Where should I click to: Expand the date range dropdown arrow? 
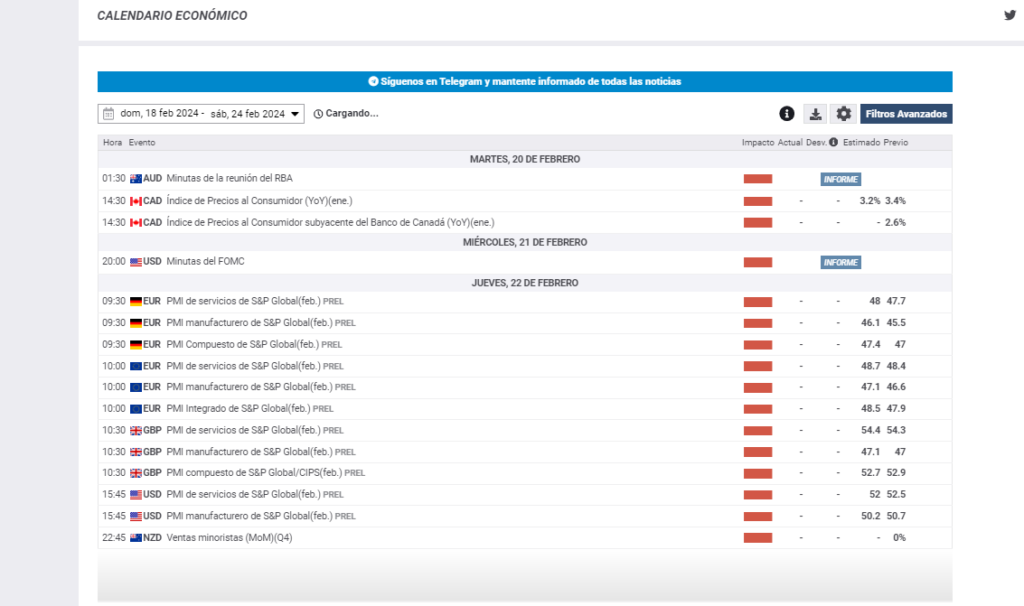[x=295, y=115]
